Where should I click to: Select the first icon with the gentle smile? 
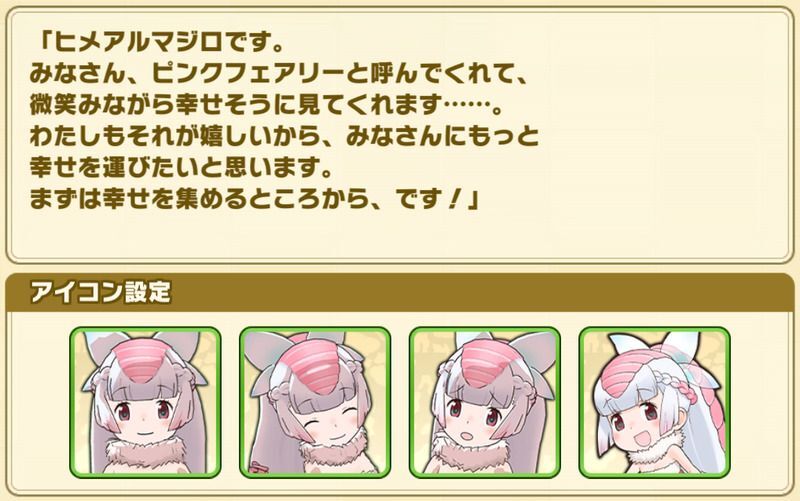pyautogui.click(x=145, y=403)
